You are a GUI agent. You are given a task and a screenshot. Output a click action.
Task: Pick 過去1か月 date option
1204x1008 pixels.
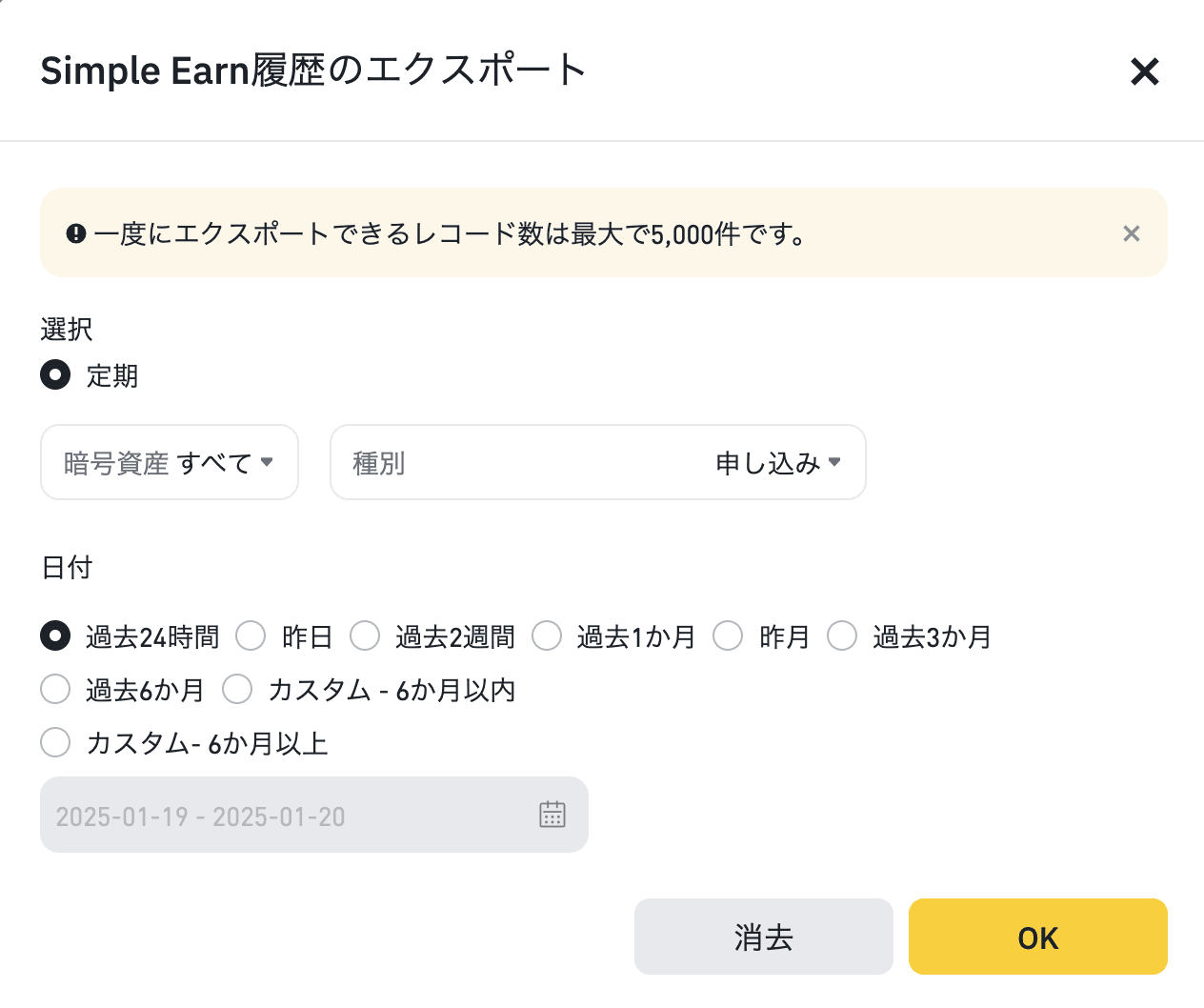(x=548, y=636)
